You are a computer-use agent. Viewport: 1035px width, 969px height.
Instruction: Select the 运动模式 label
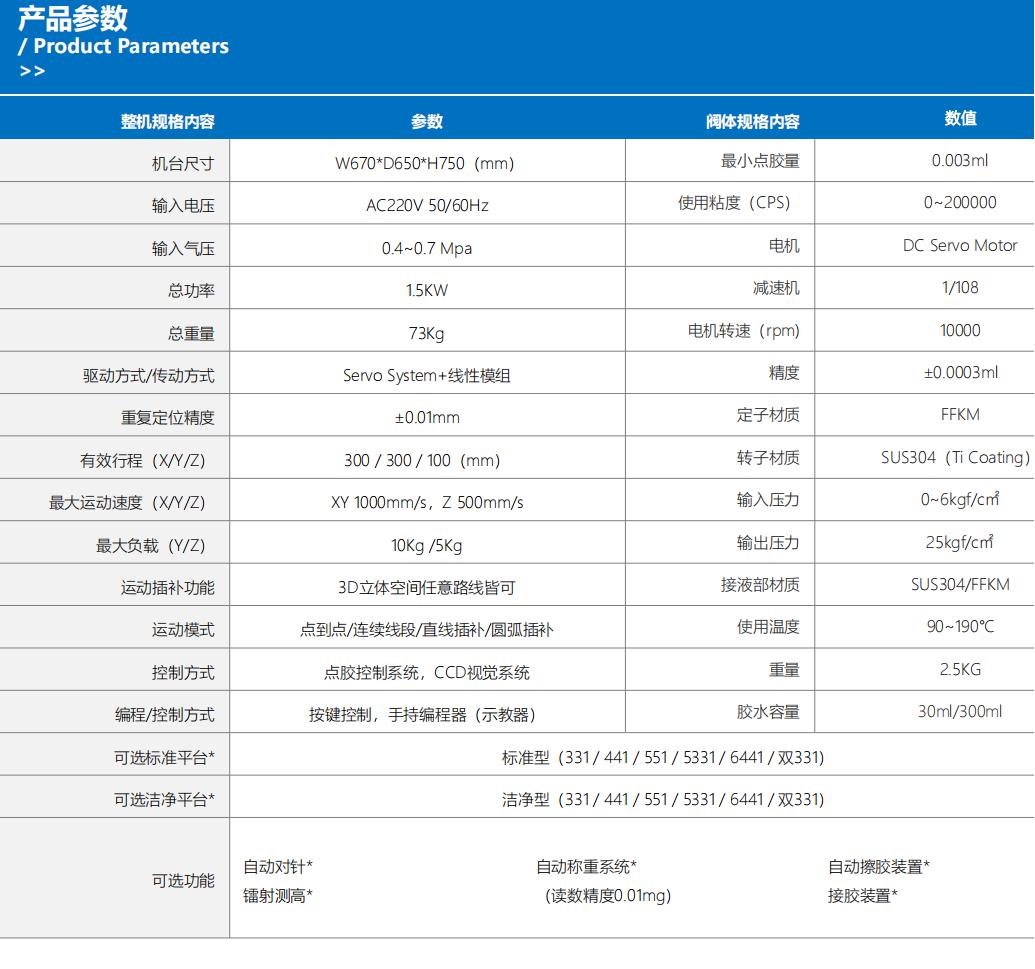coord(183,630)
